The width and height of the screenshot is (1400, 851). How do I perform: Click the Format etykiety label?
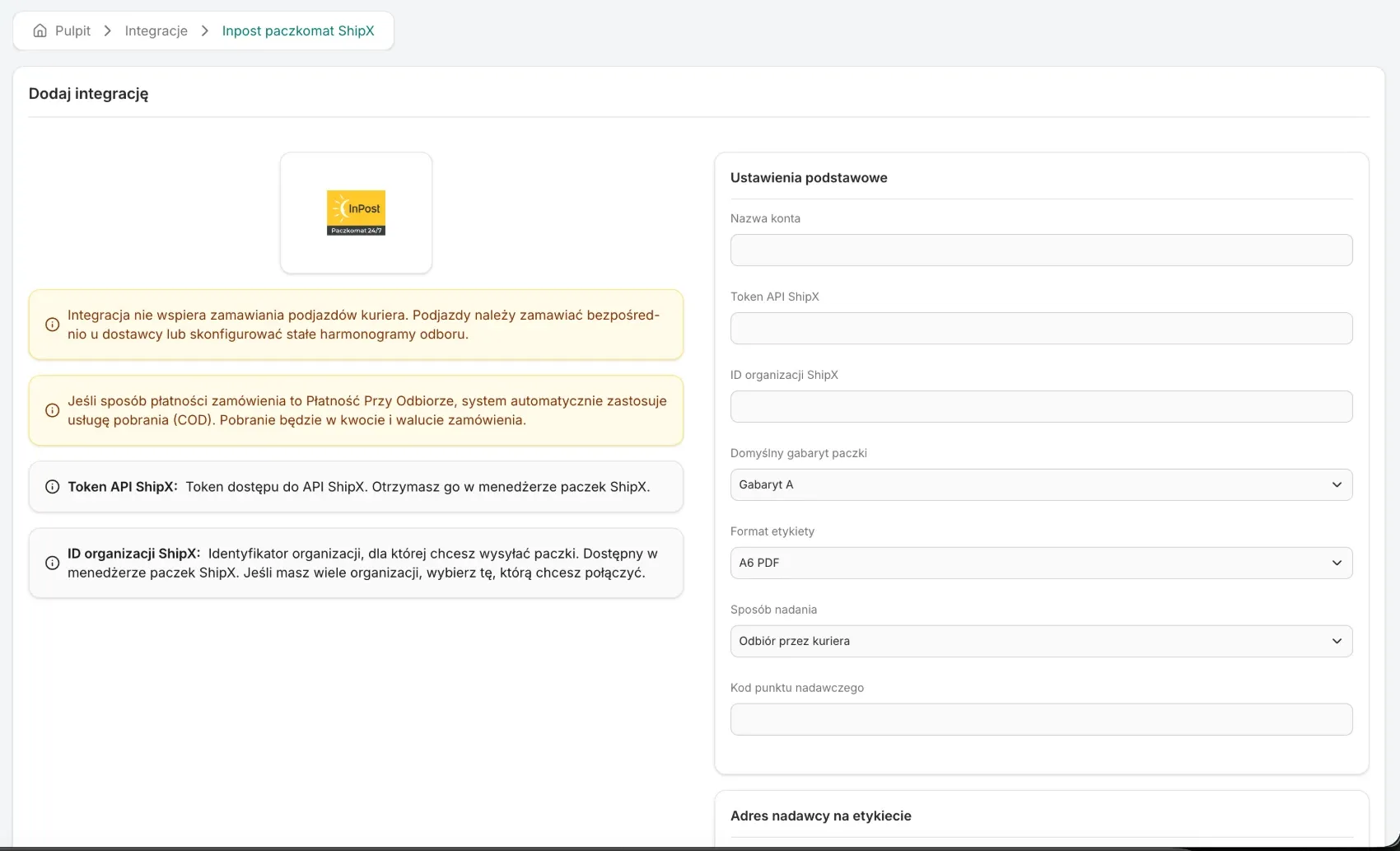pyautogui.click(x=772, y=531)
